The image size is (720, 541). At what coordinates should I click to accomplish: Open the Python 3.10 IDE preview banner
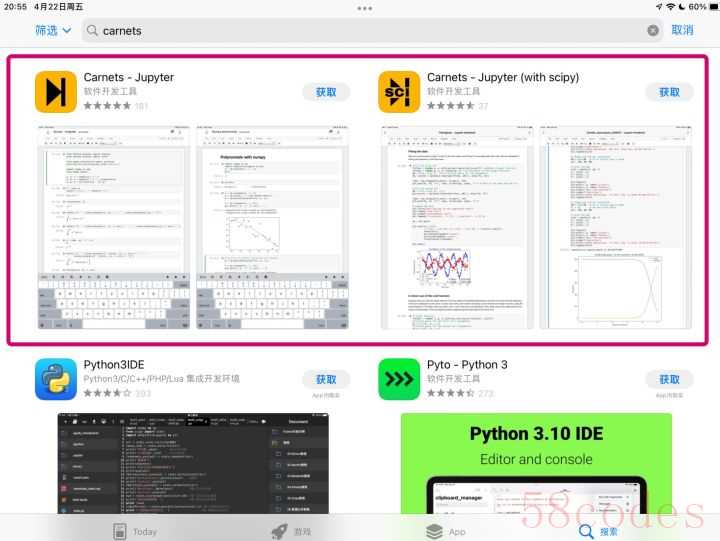point(536,463)
